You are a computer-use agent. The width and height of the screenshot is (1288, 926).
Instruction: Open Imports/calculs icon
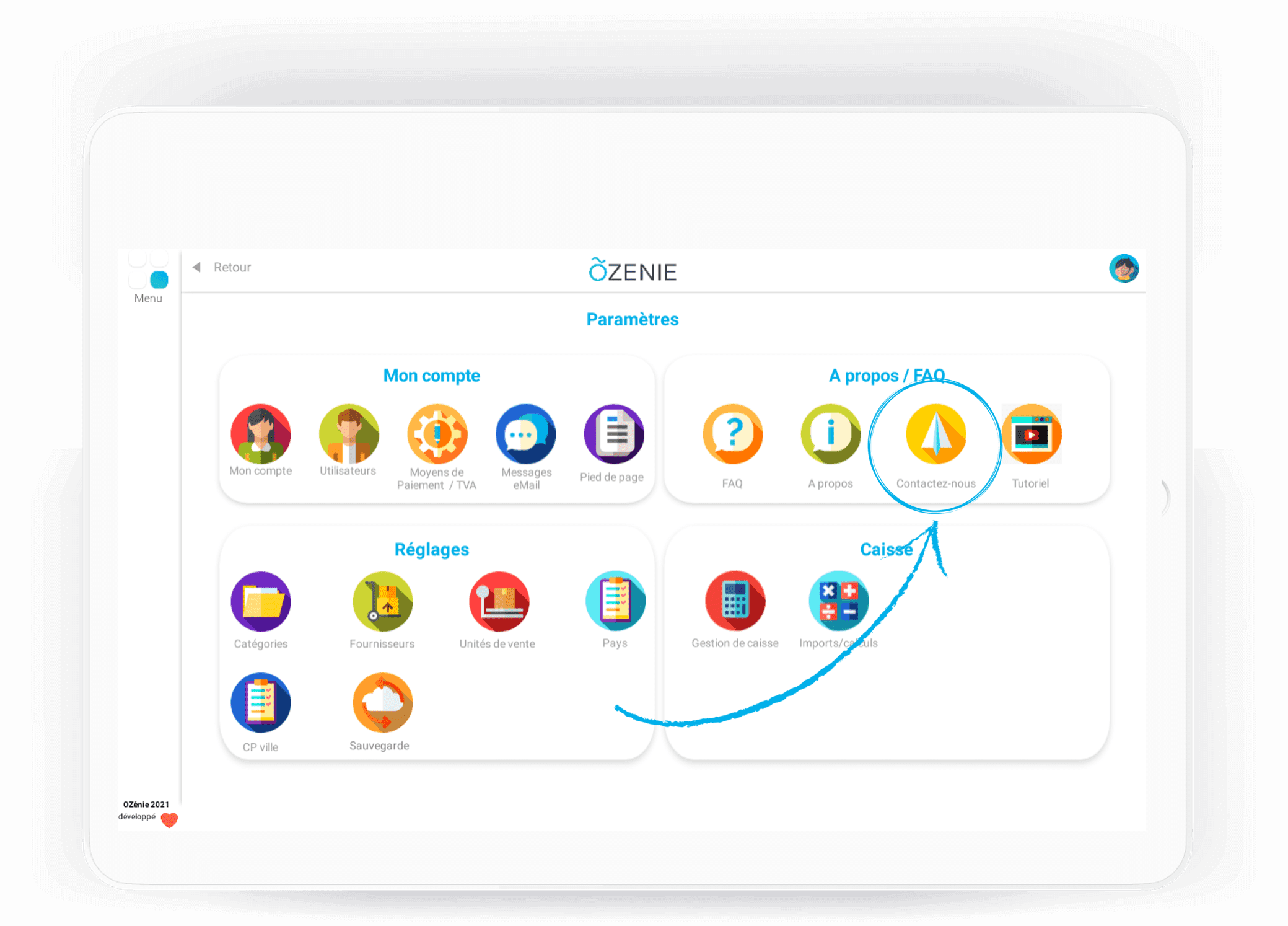click(839, 601)
